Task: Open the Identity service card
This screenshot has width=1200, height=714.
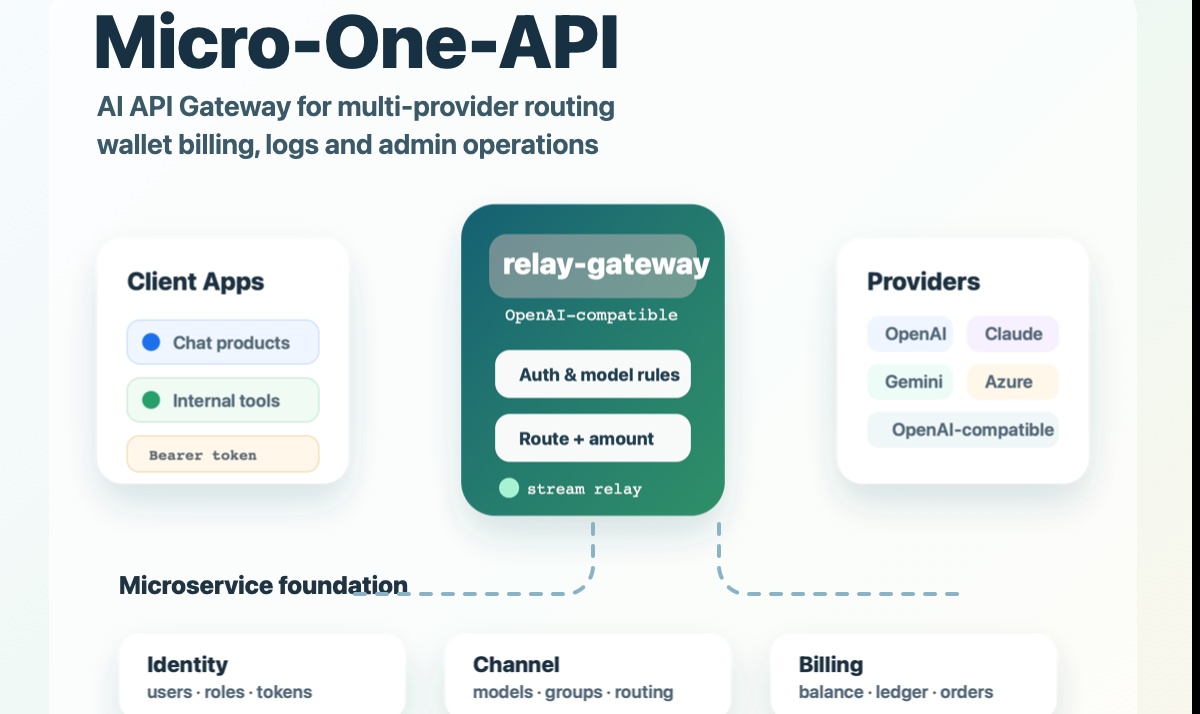Action: point(262,674)
